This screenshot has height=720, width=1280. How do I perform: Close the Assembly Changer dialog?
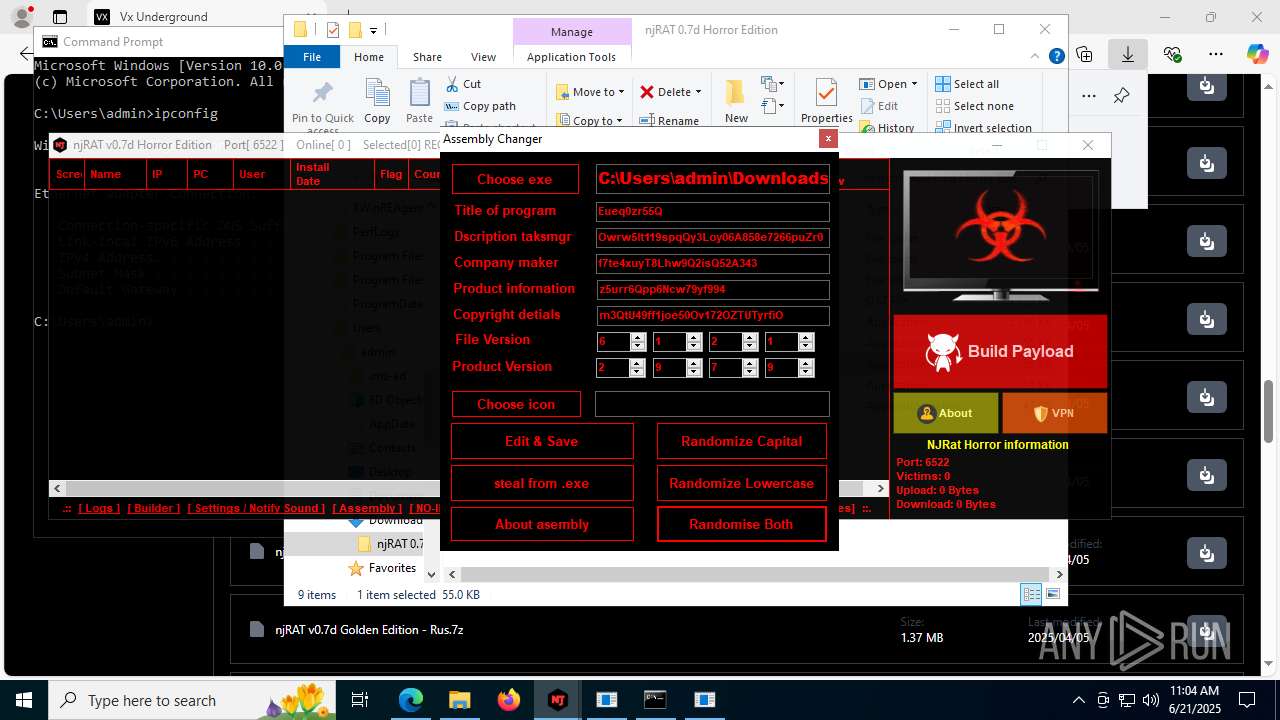[827, 139]
